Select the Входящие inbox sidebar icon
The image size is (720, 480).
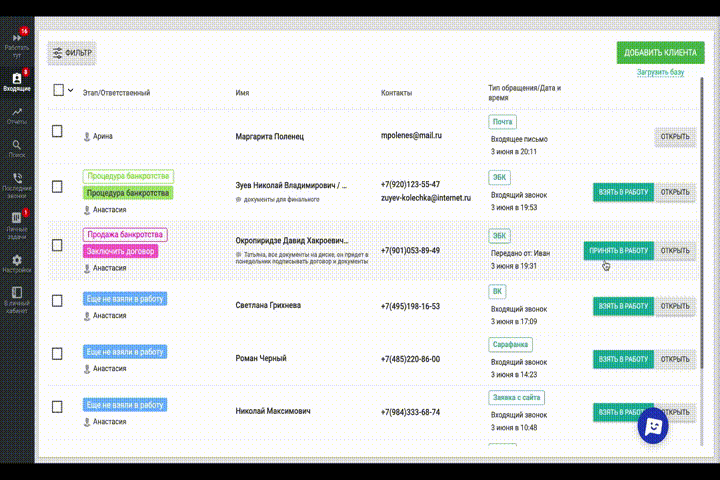point(17,81)
